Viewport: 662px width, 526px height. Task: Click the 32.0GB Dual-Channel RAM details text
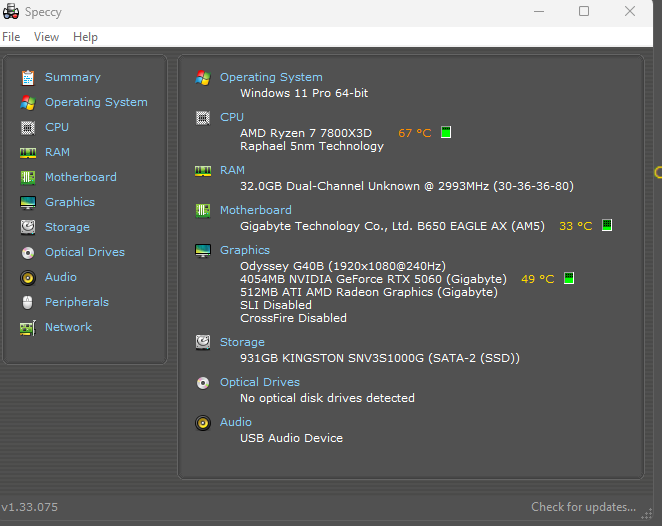[407, 187]
